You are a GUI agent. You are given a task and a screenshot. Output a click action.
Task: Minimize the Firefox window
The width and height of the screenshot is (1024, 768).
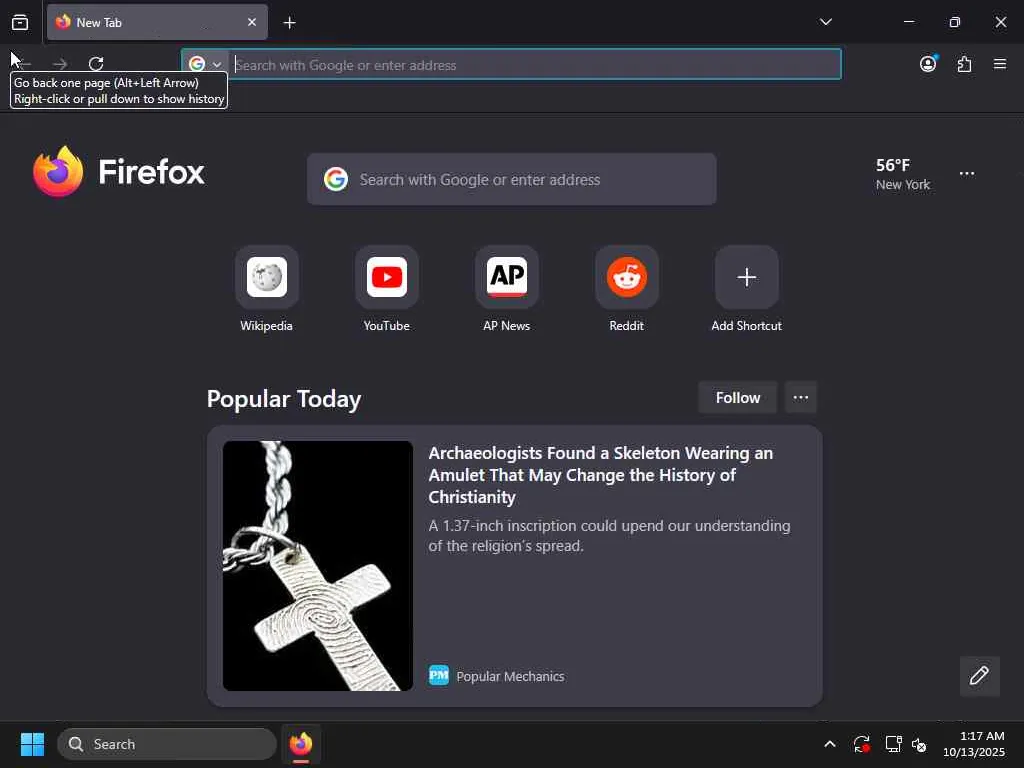click(x=908, y=22)
